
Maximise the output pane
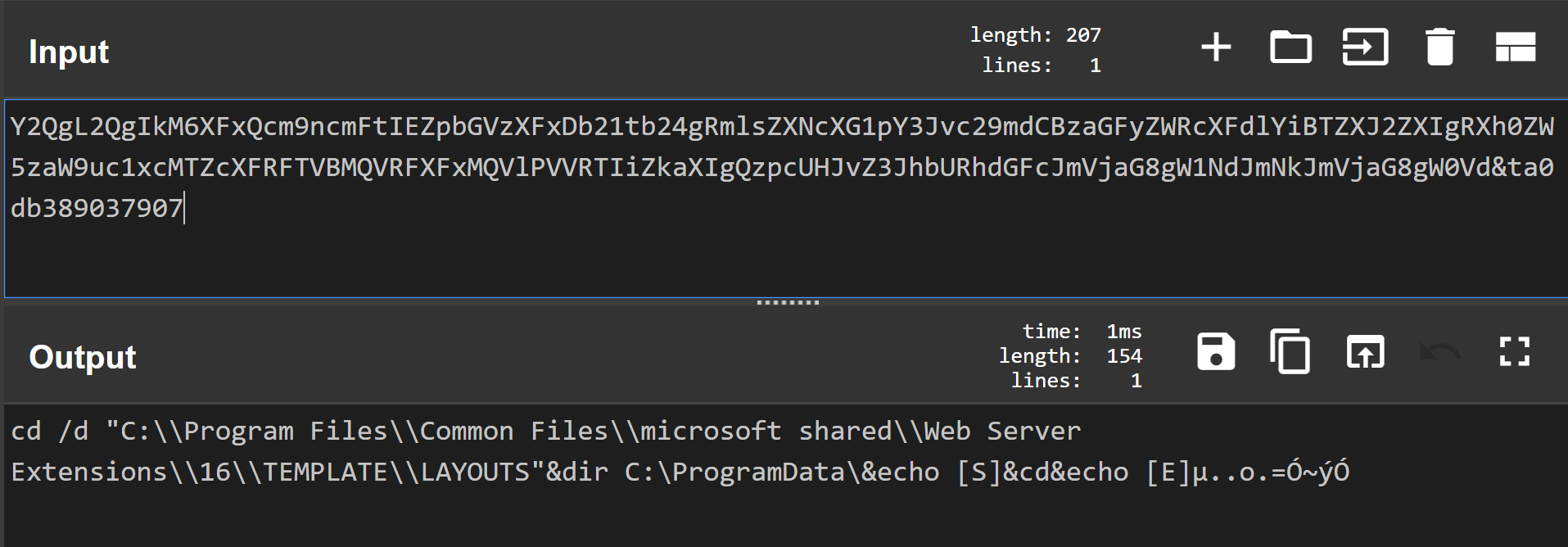pyautogui.click(x=1514, y=352)
